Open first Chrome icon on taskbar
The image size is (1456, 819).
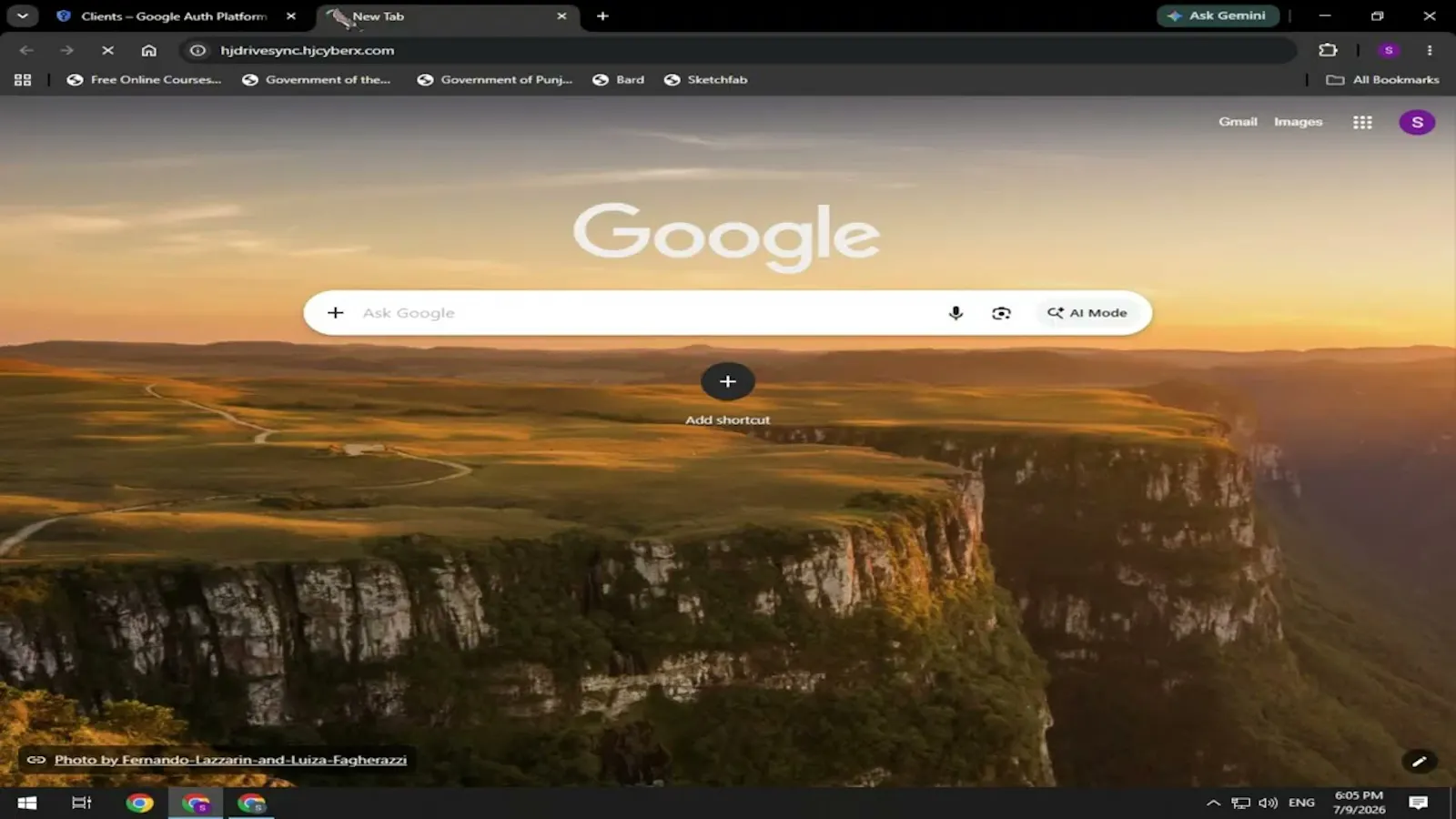(139, 803)
